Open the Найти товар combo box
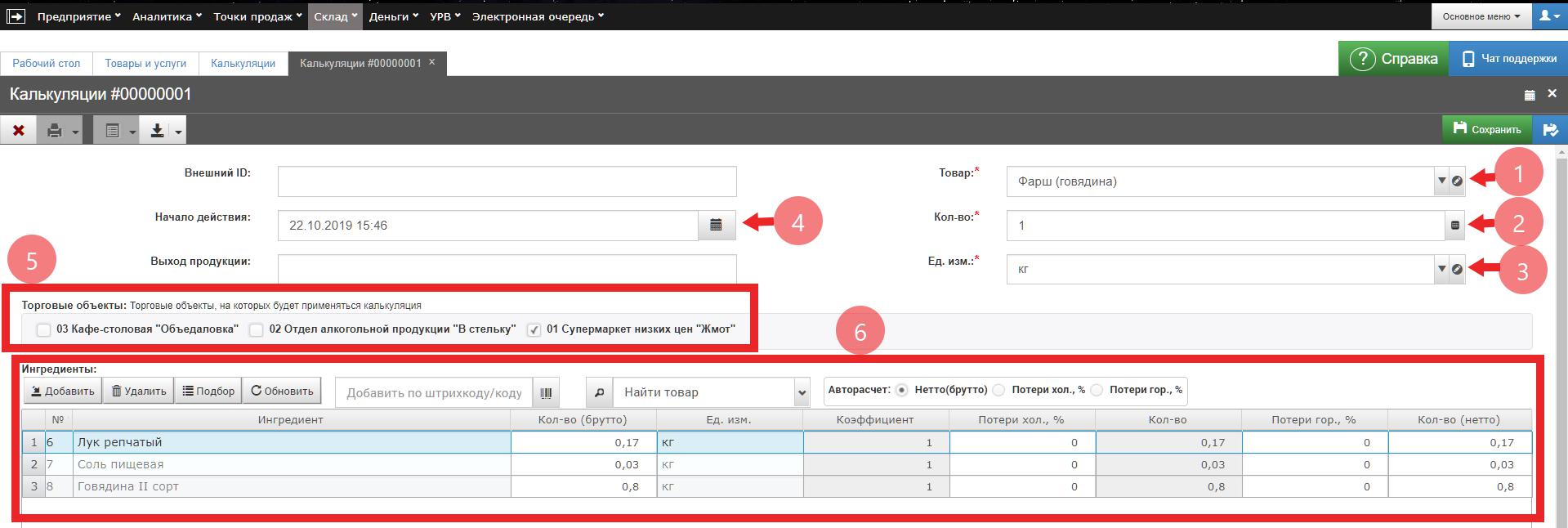 pos(801,392)
